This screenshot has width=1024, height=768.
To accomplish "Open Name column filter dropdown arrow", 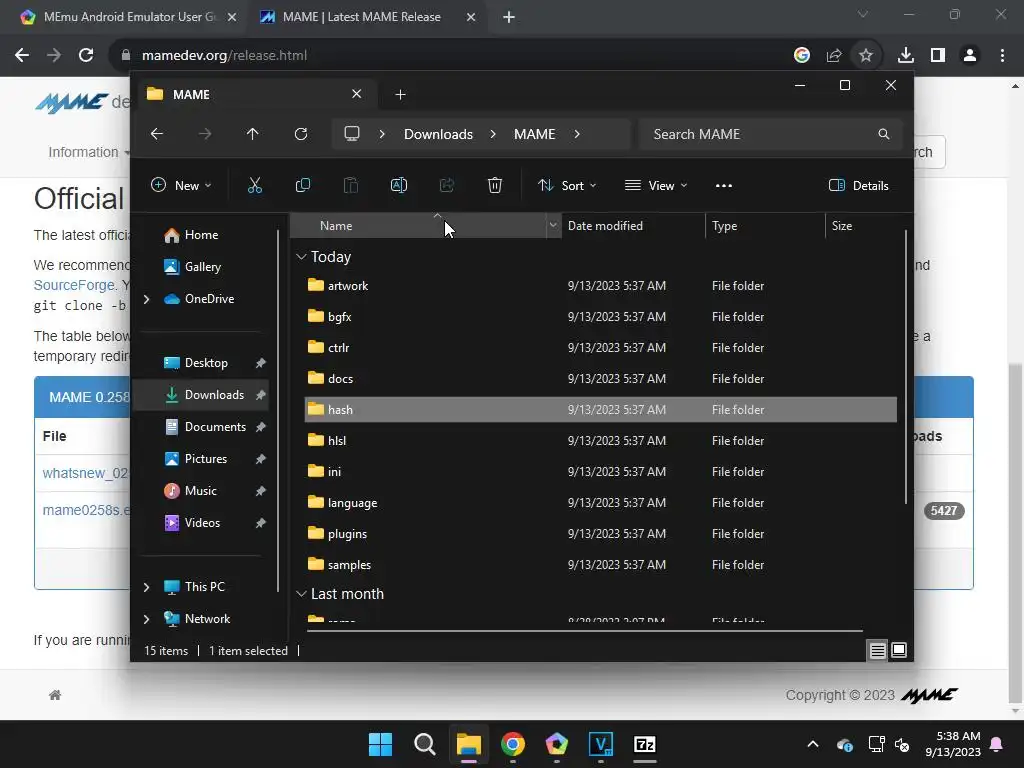I will click(553, 225).
